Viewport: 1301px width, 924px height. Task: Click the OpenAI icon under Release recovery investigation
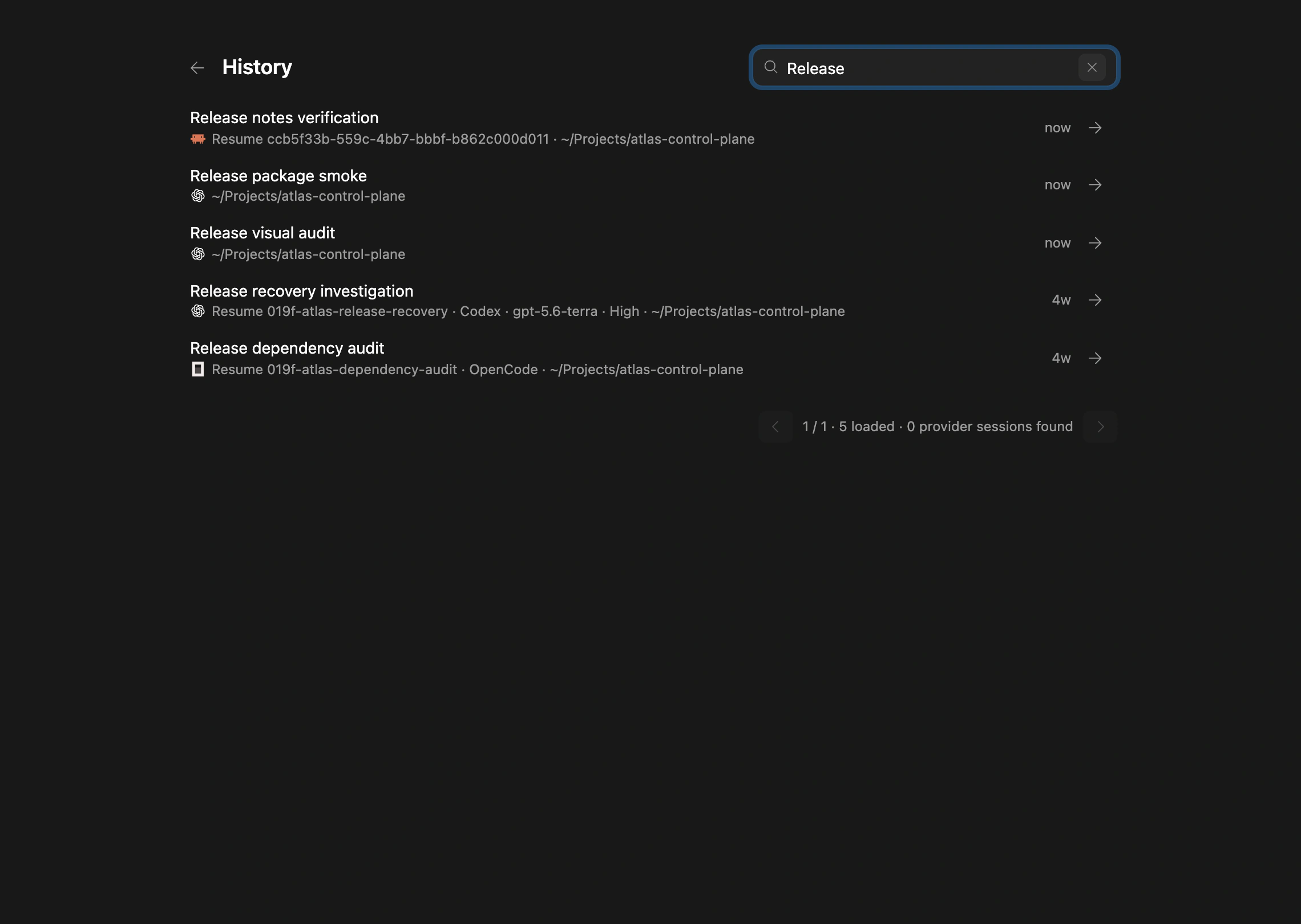tap(198, 311)
